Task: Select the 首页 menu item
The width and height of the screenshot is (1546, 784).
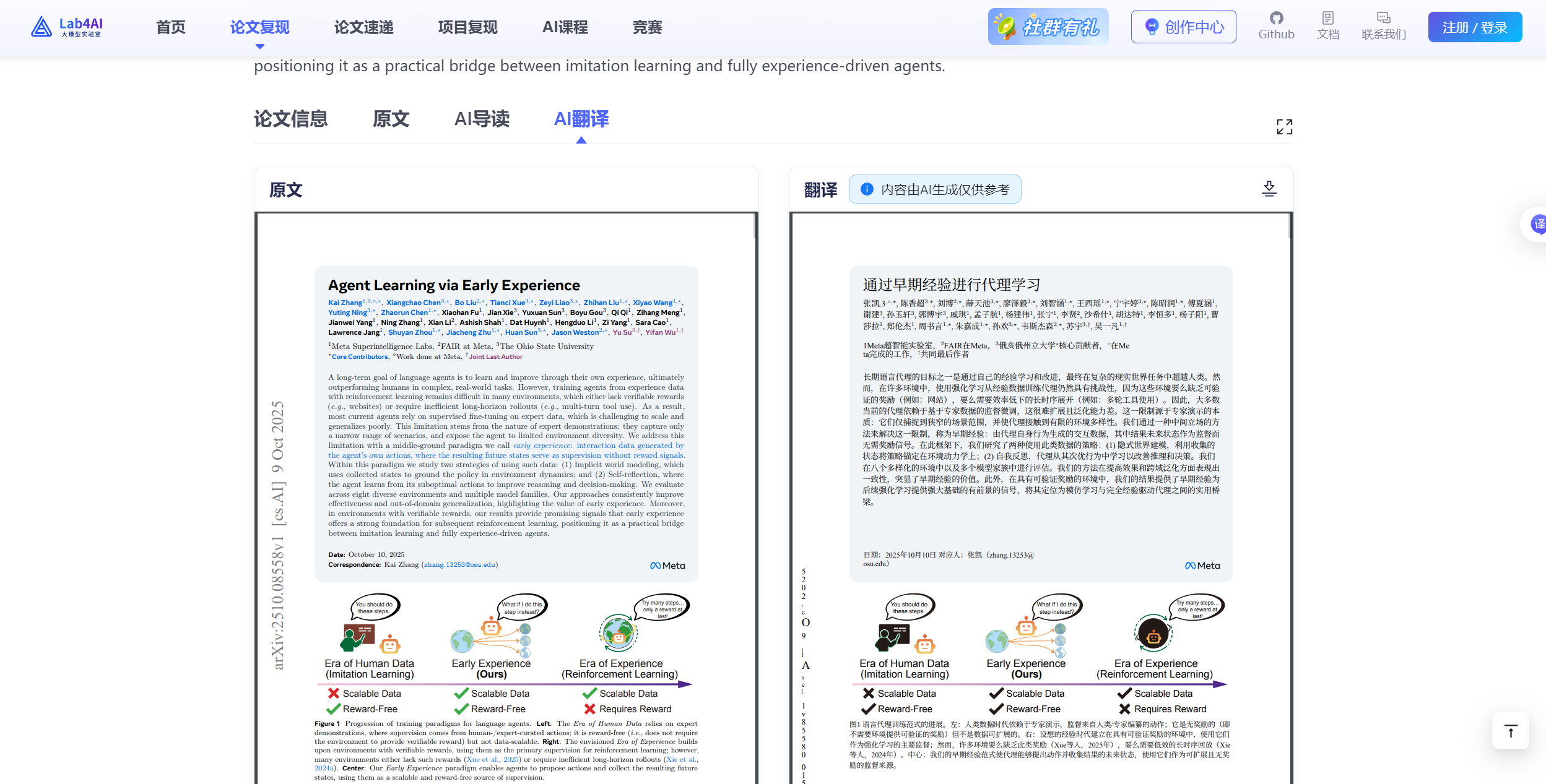Action: click(170, 27)
